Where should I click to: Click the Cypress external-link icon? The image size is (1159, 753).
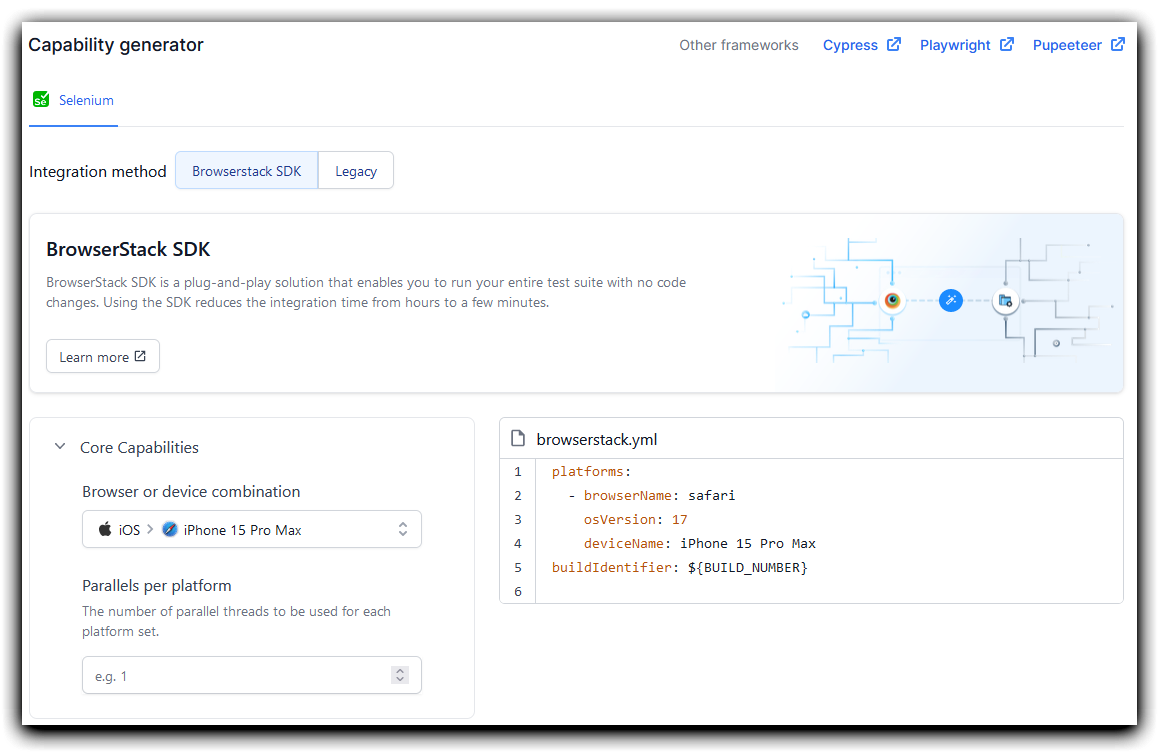pos(894,44)
